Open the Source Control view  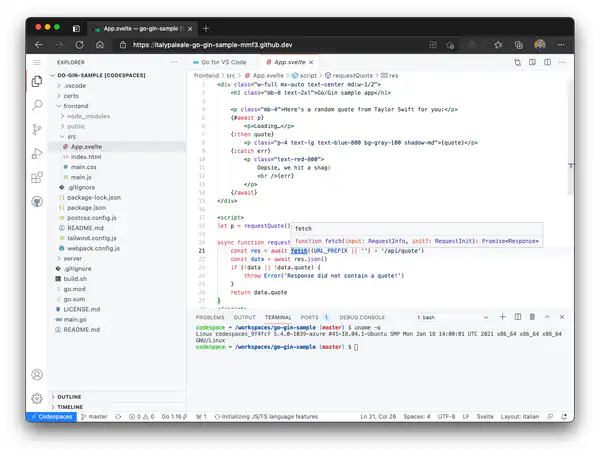[37, 129]
